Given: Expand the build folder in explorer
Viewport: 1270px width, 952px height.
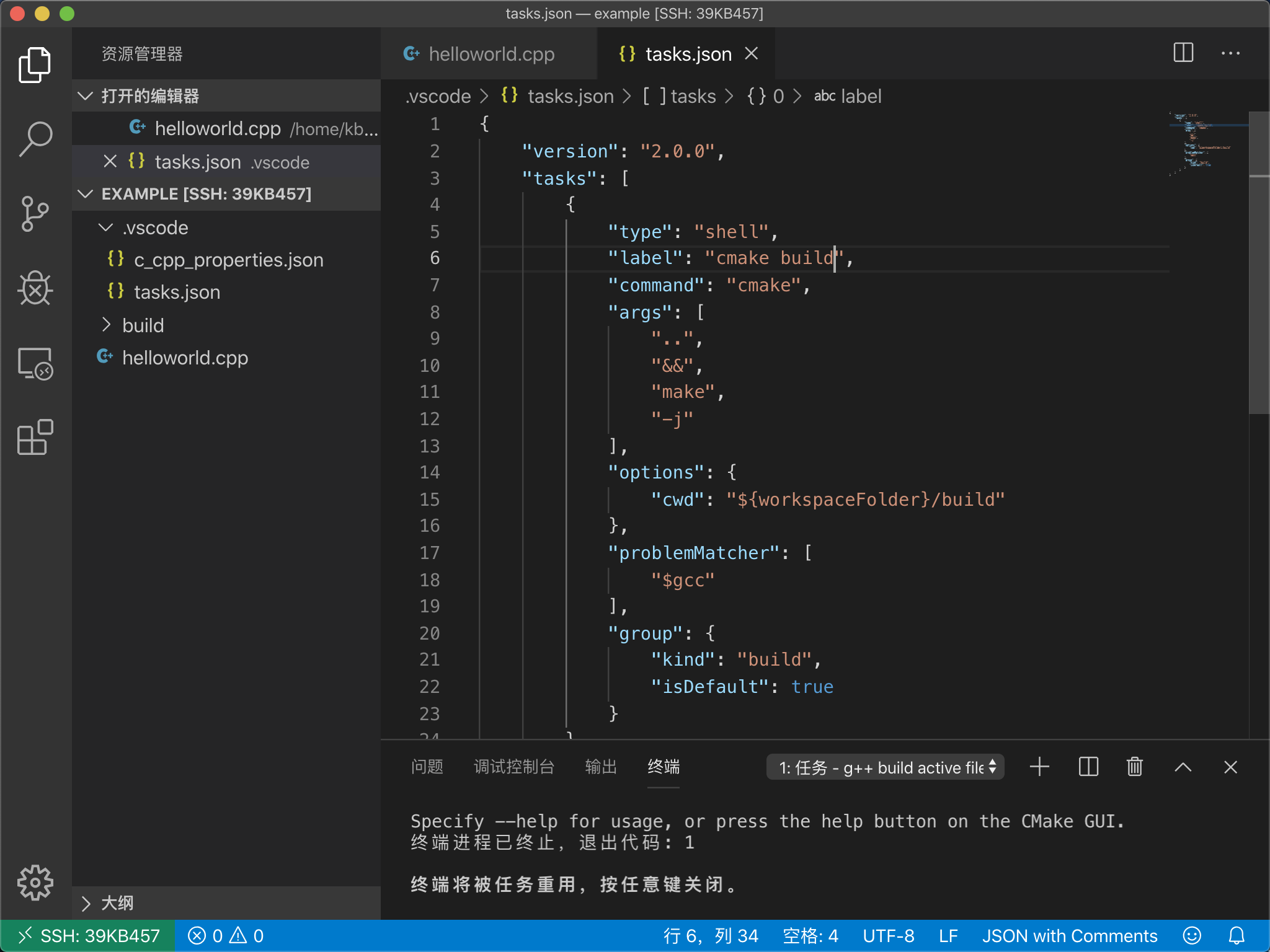Looking at the screenshot, I should [143, 325].
